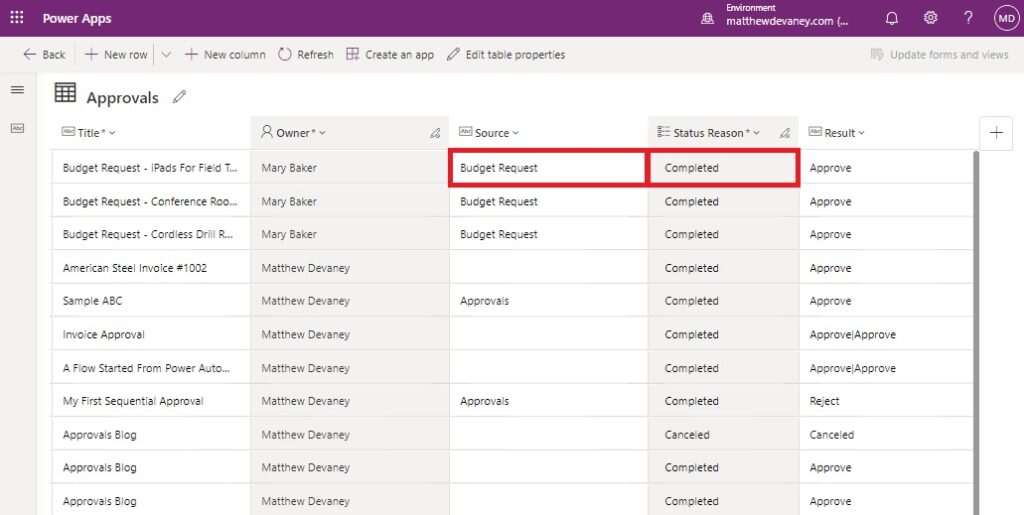Select Create an app command
Screen dimensions: 1024x515
(x=390, y=55)
